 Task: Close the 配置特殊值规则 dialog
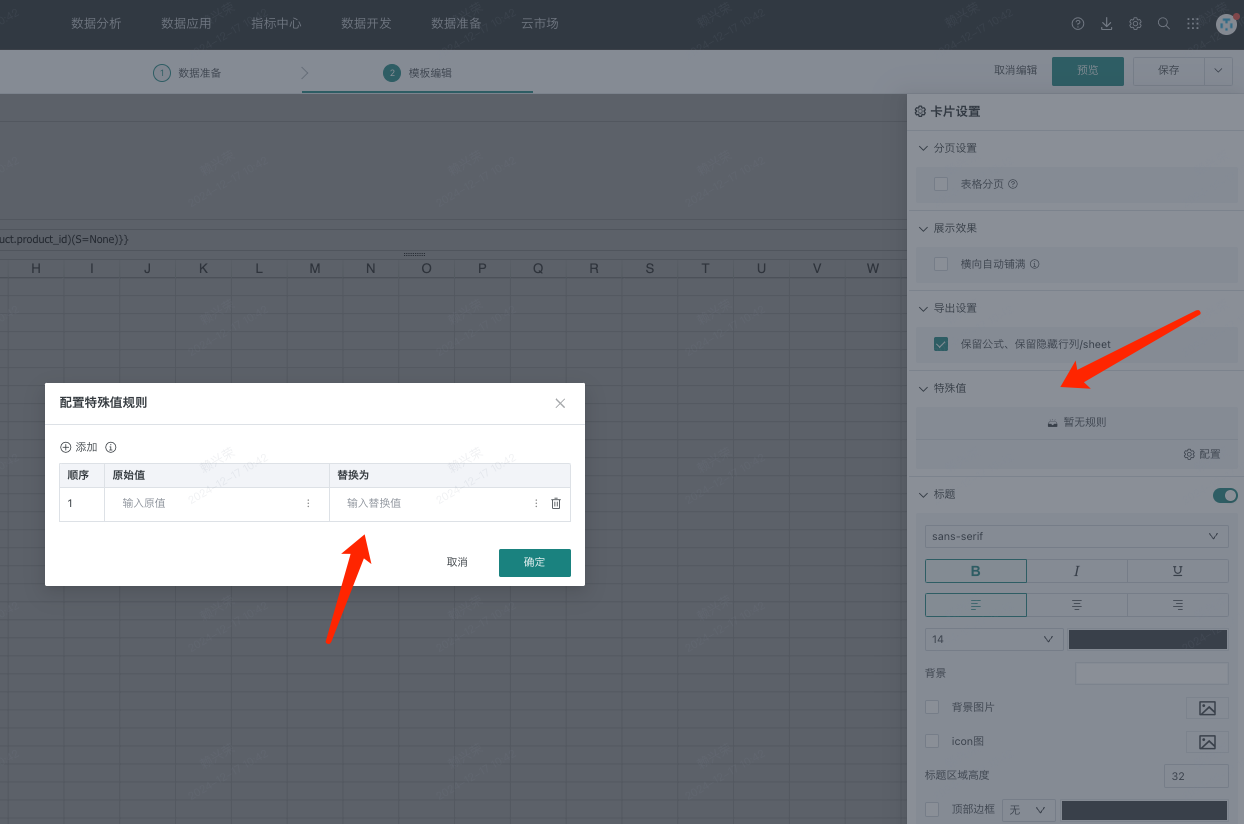tap(560, 403)
